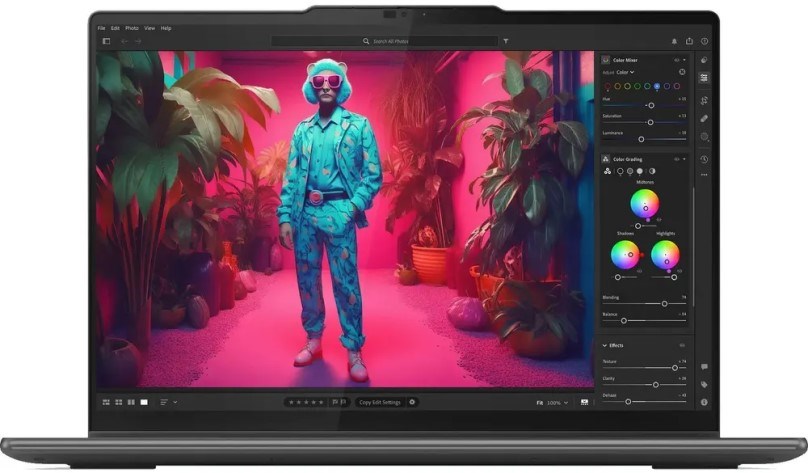
Task: Collapse the Effects section chevron
Action: pyautogui.click(x=604, y=345)
